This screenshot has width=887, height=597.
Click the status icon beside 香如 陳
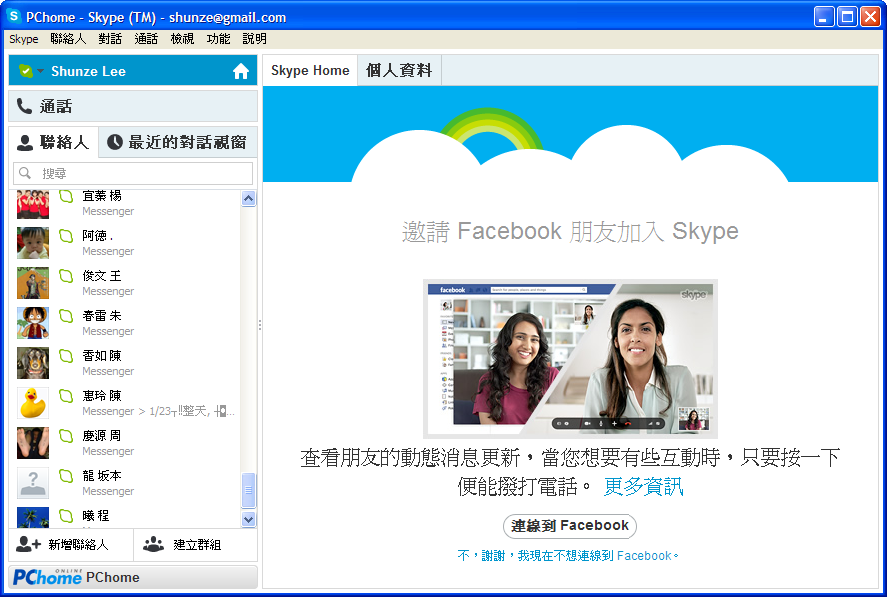click(x=66, y=355)
